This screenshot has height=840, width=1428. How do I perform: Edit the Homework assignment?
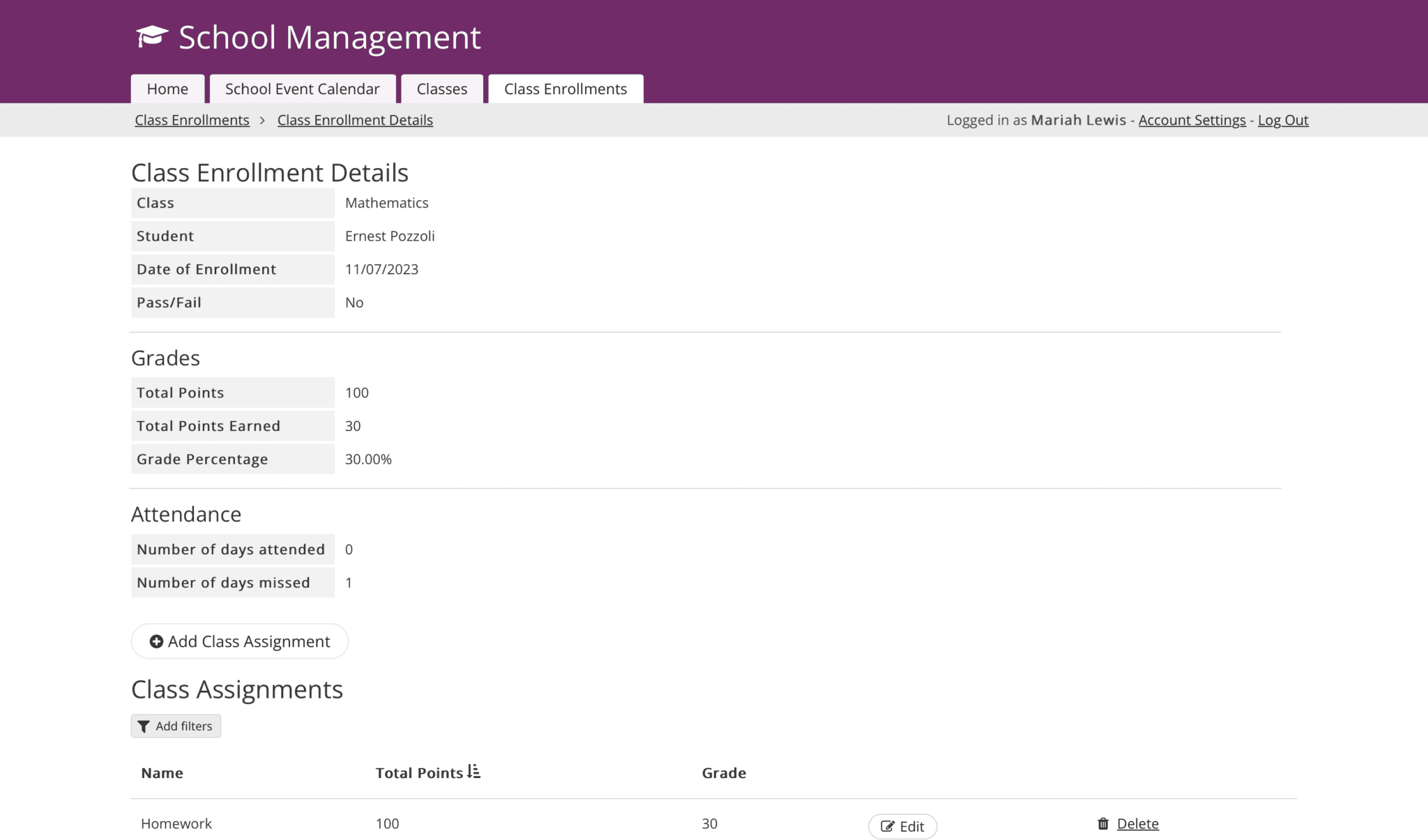902,826
